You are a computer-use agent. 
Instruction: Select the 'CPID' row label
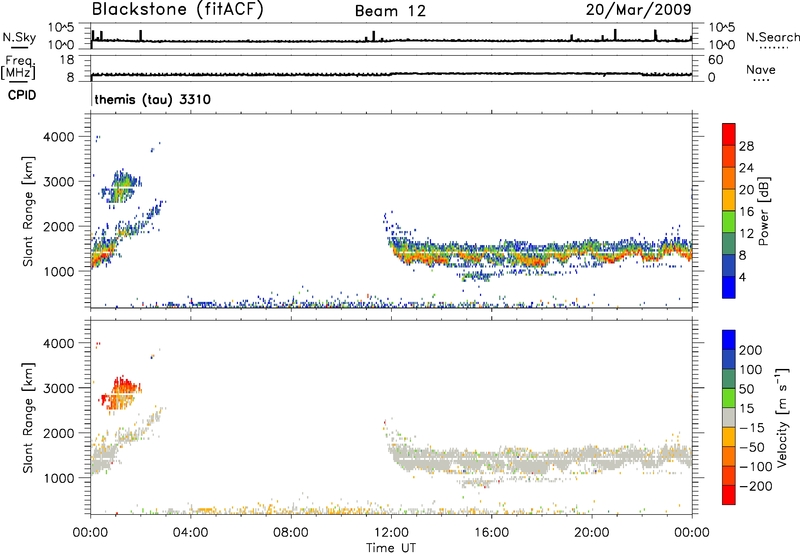[x=22, y=95]
